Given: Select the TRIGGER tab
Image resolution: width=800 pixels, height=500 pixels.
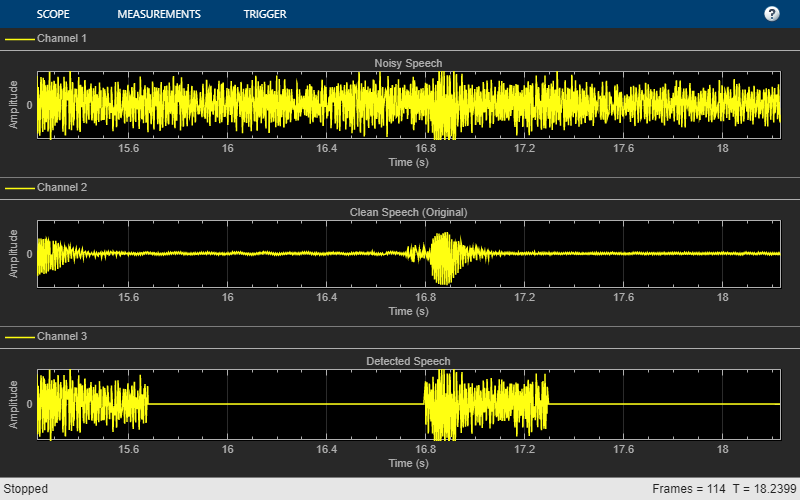Looking at the screenshot, I should point(264,14).
